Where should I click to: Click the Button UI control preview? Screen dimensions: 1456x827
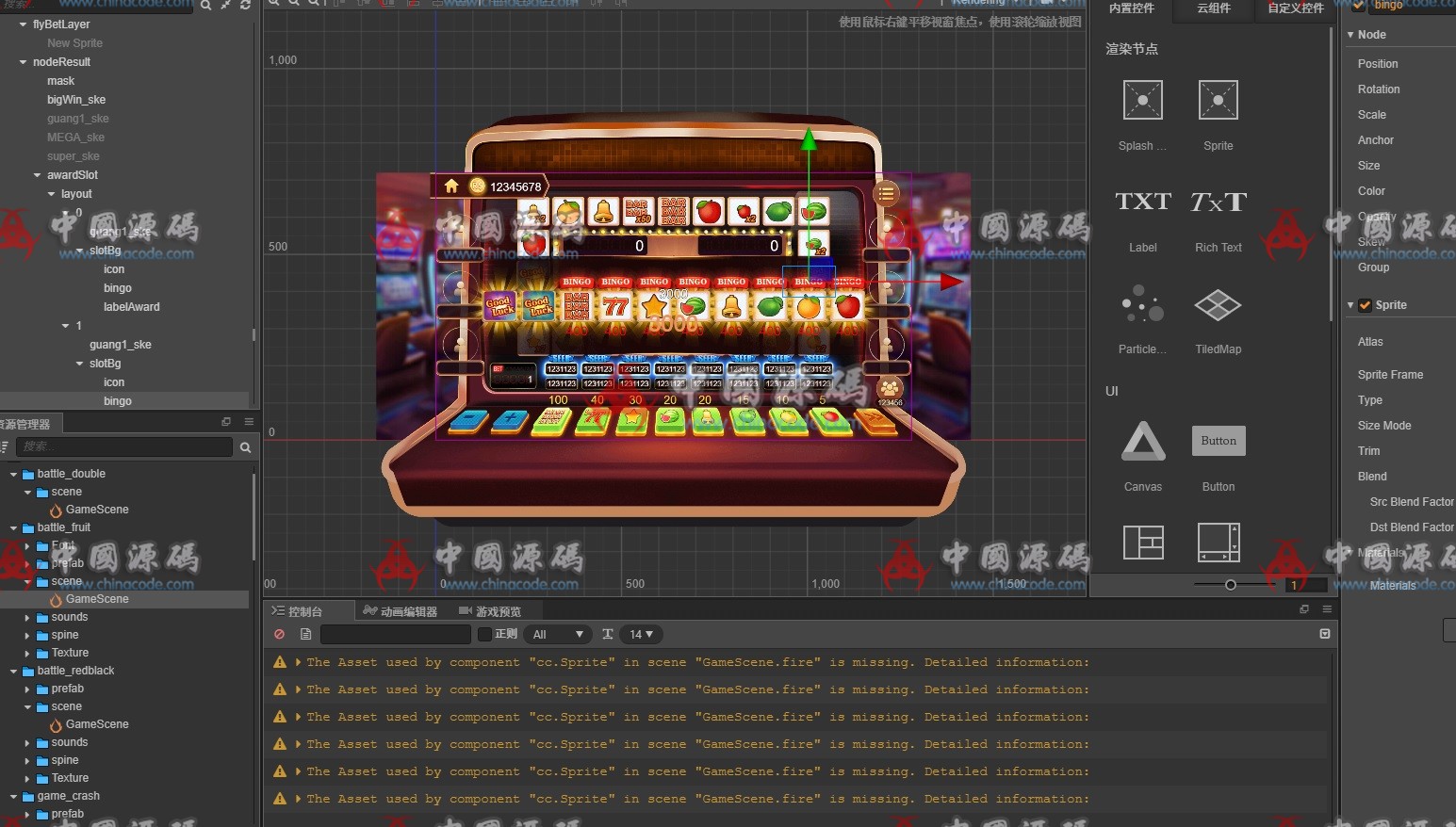click(1218, 441)
